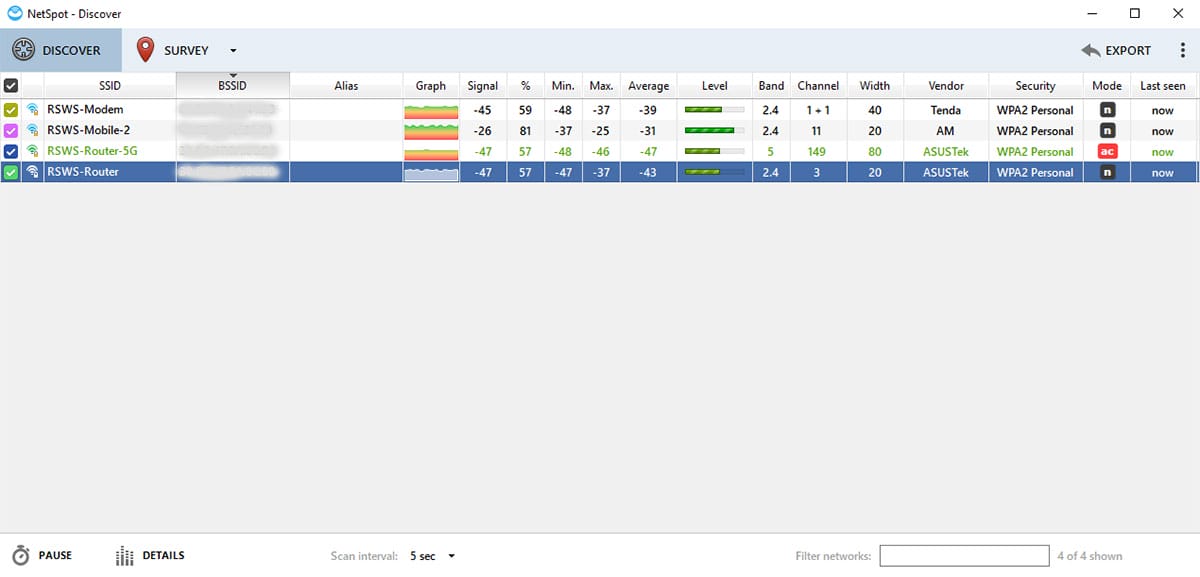Open the three-dot more options menu
Screen dimensions: 1200x577
pos(1183,51)
